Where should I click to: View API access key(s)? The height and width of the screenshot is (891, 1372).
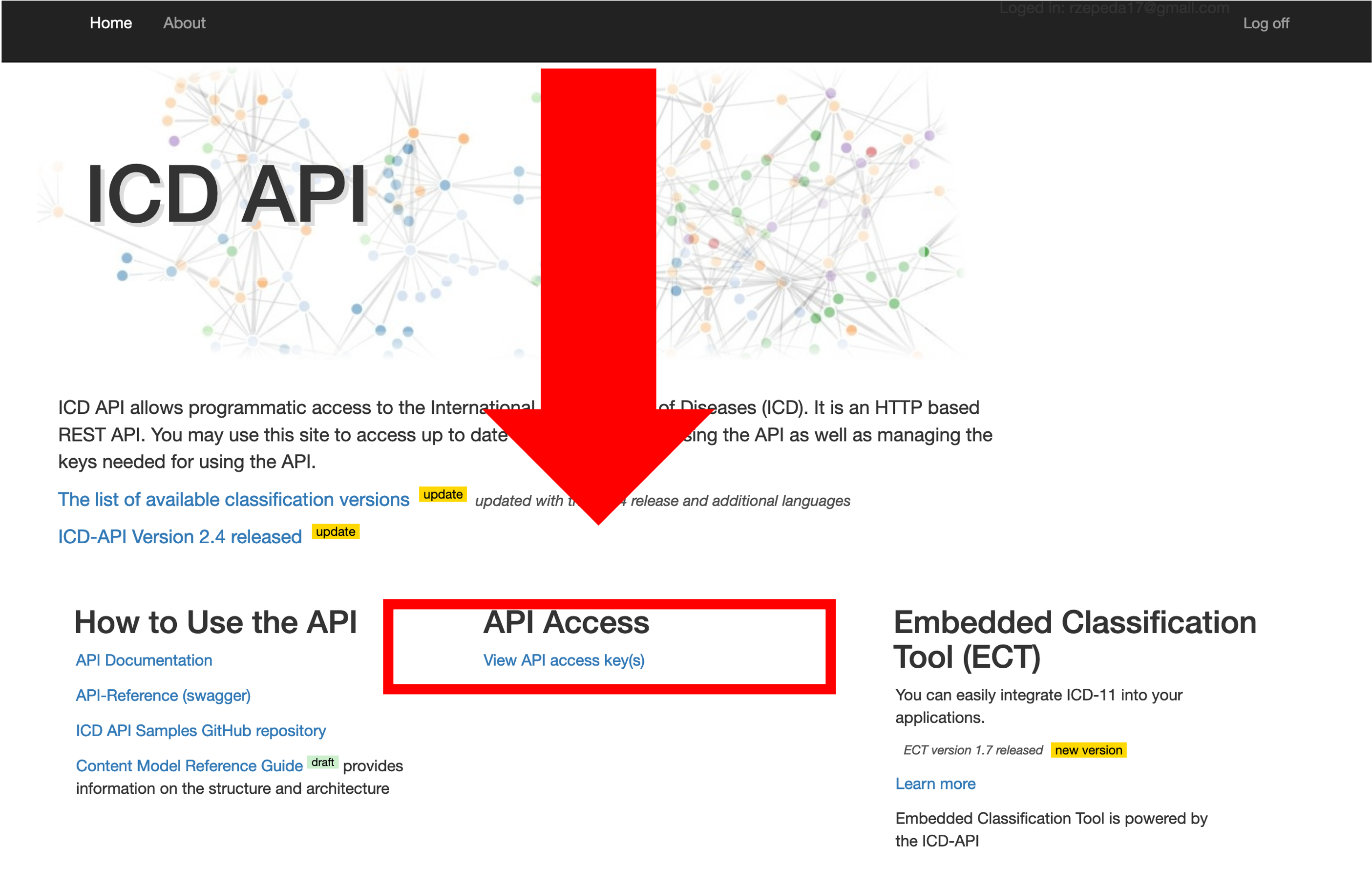click(565, 660)
